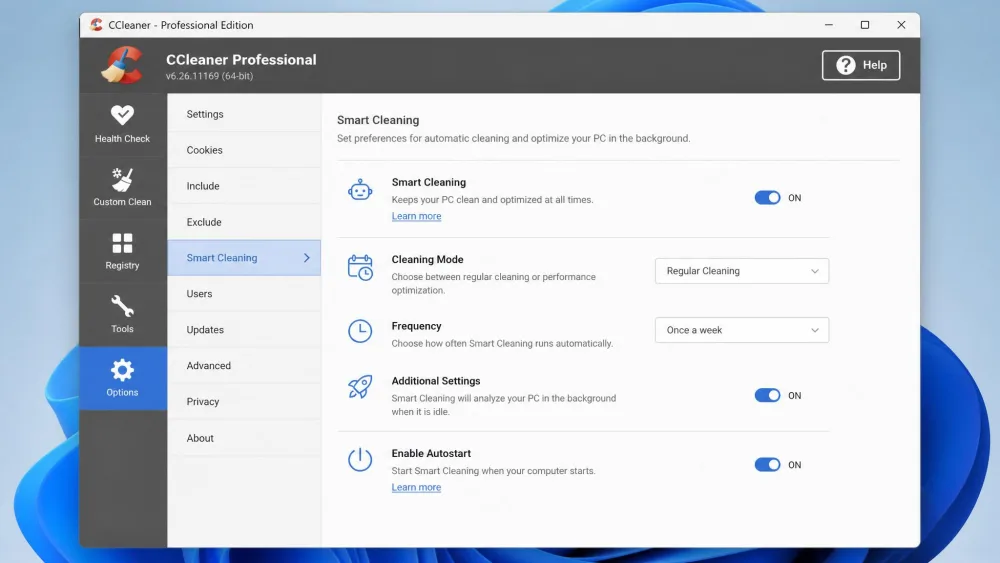Minimize the CCleaner window
The width and height of the screenshot is (1000, 563).
828,25
